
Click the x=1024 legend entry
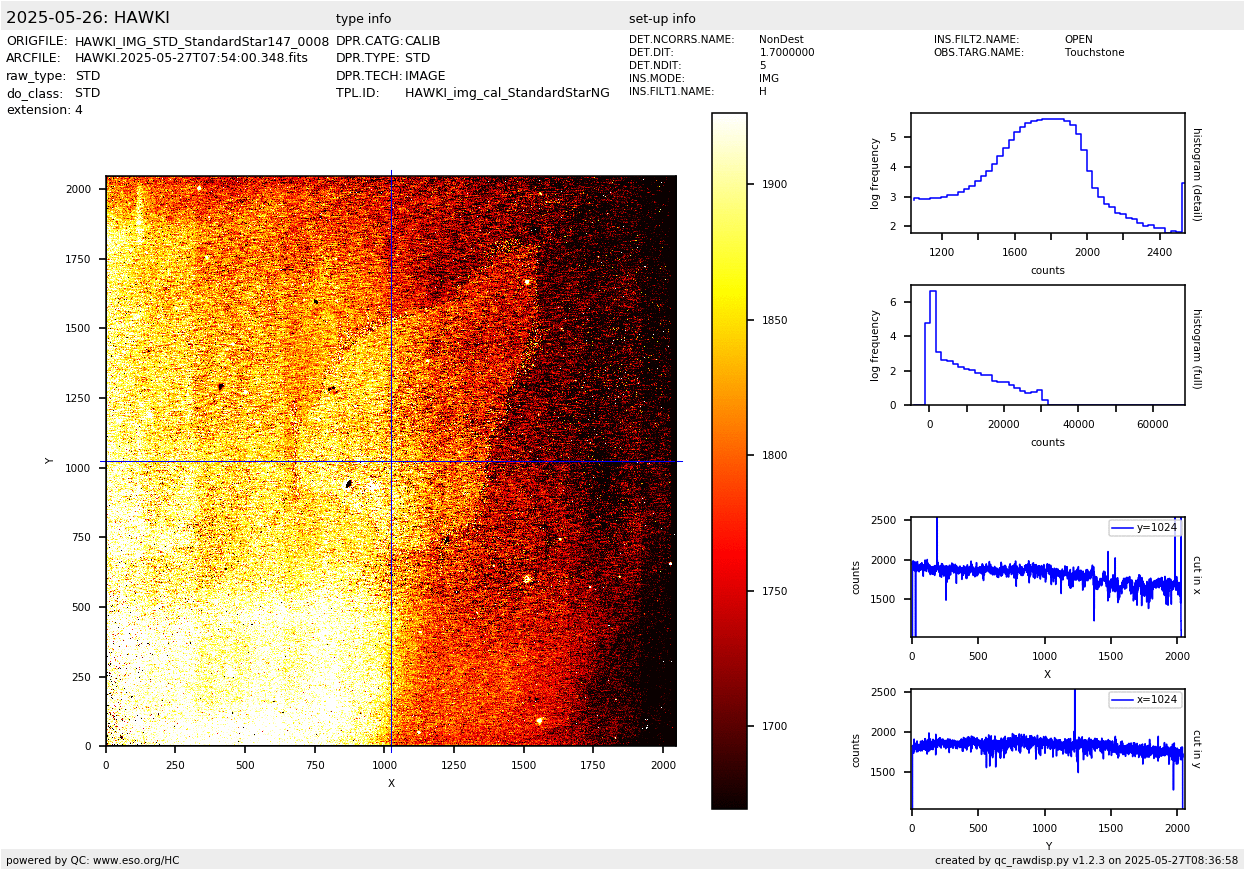[x=1145, y=700]
